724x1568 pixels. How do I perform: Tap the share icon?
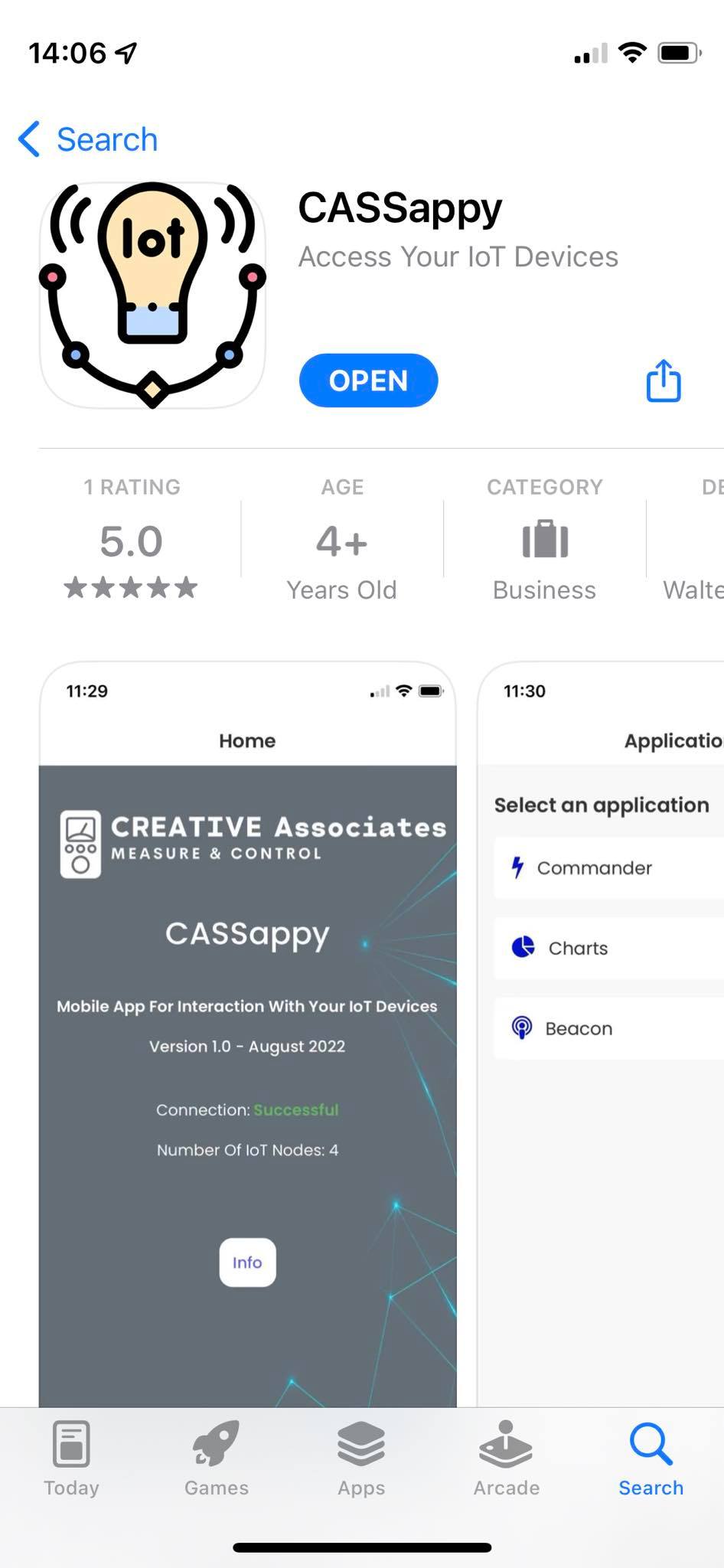tap(664, 381)
